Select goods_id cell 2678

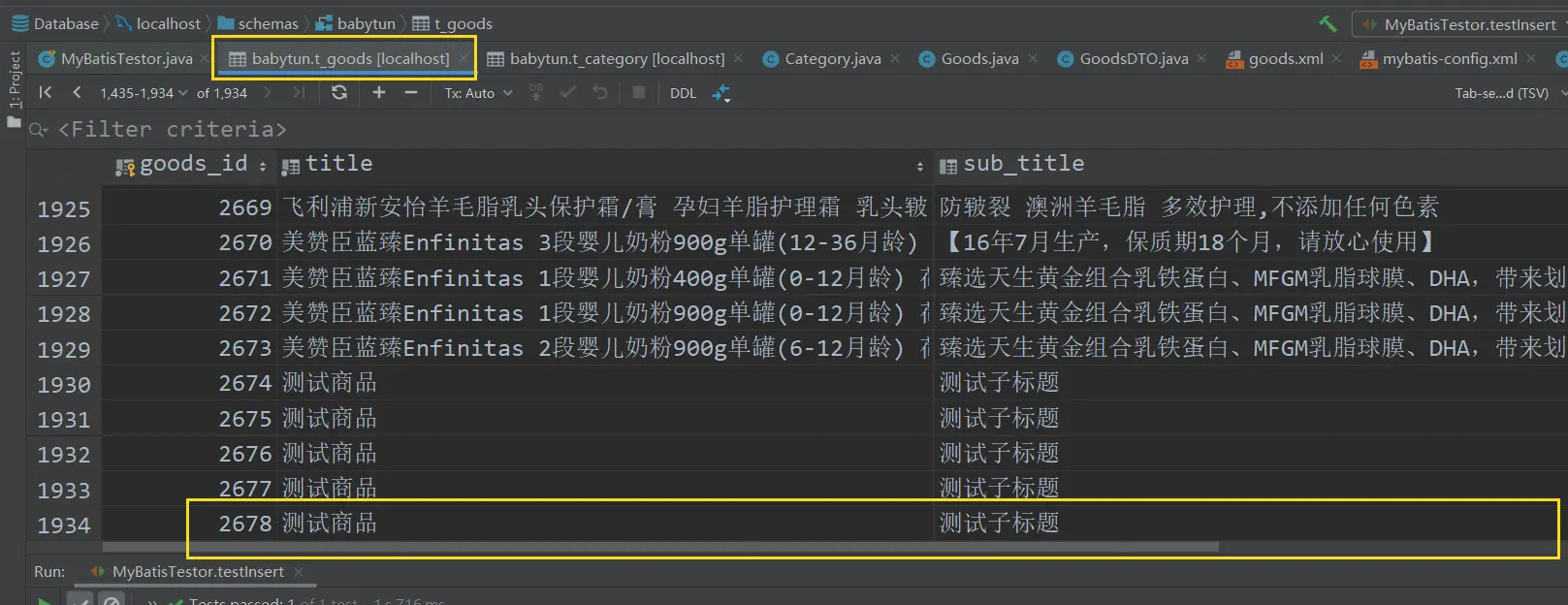point(189,524)
